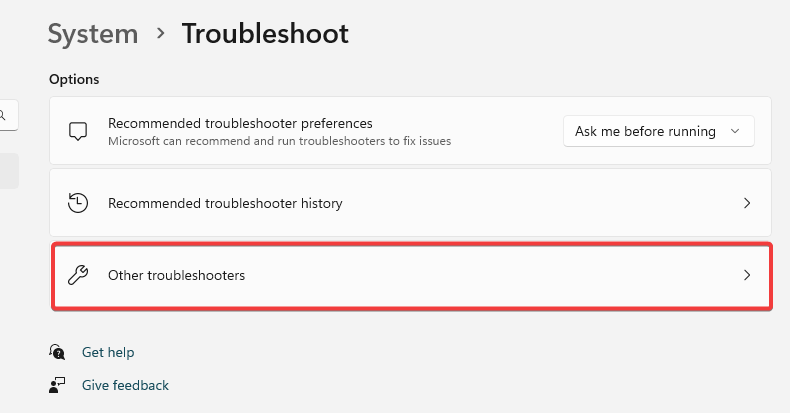Click the Get help icon
Viewport: 790px width, 413px height.
point(58,352)
